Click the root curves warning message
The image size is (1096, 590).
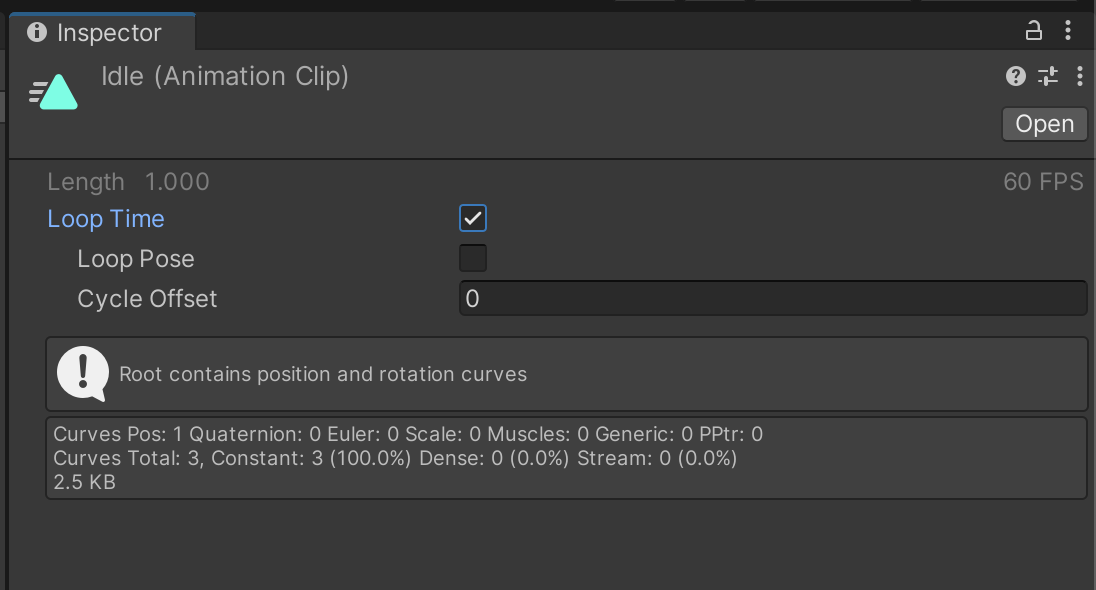[323, 375]
